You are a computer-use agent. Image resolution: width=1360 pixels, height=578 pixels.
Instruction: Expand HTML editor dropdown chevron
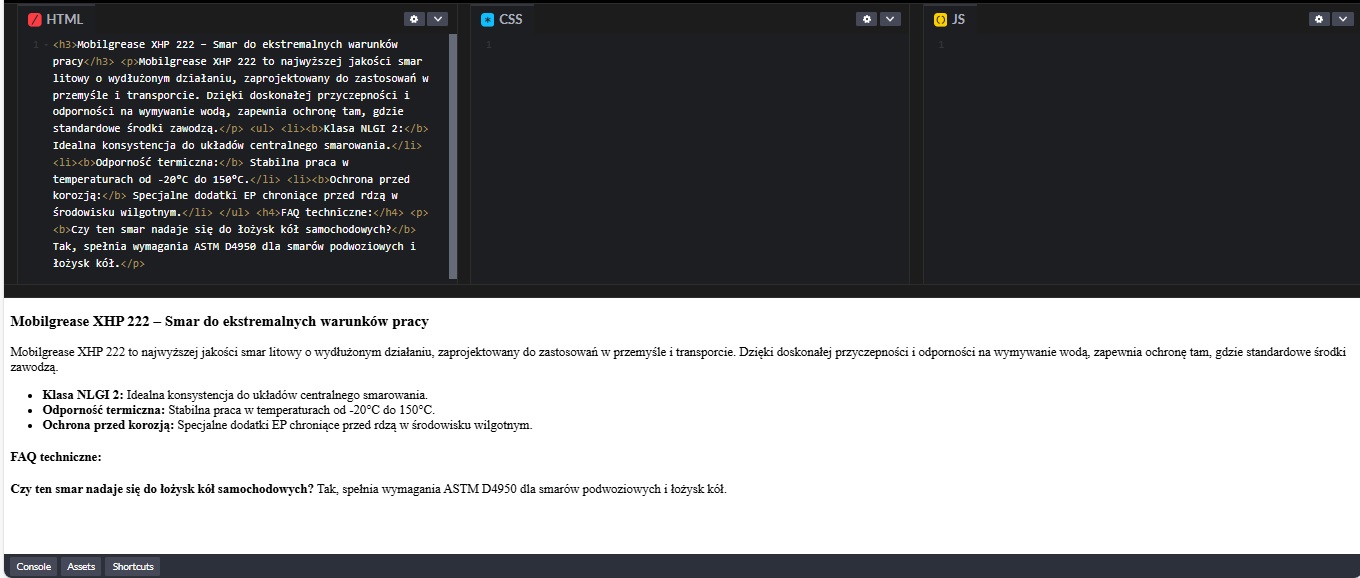click(x=438, y=19)
